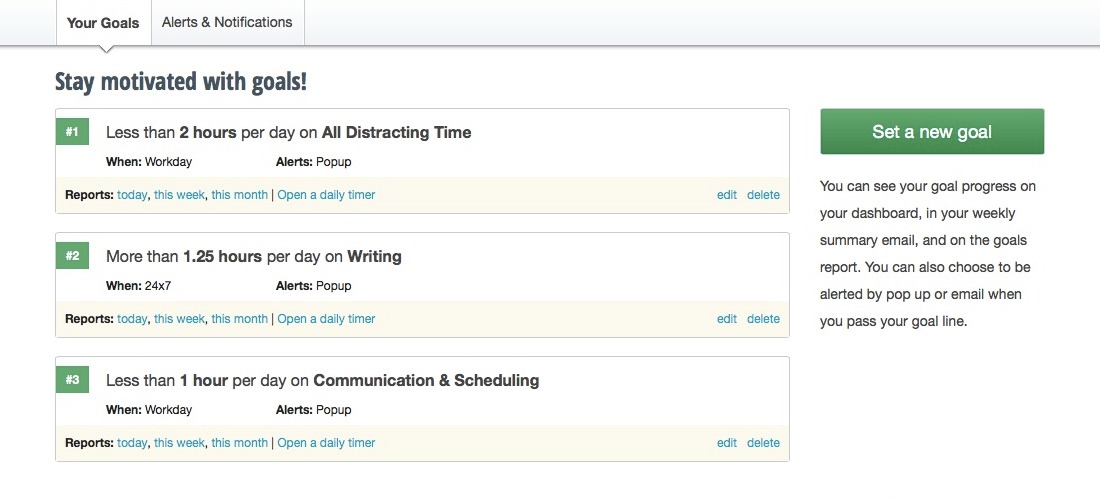View this month report for Writing goal
This screenshot has width=1100, height=500.
coord(239,319)
